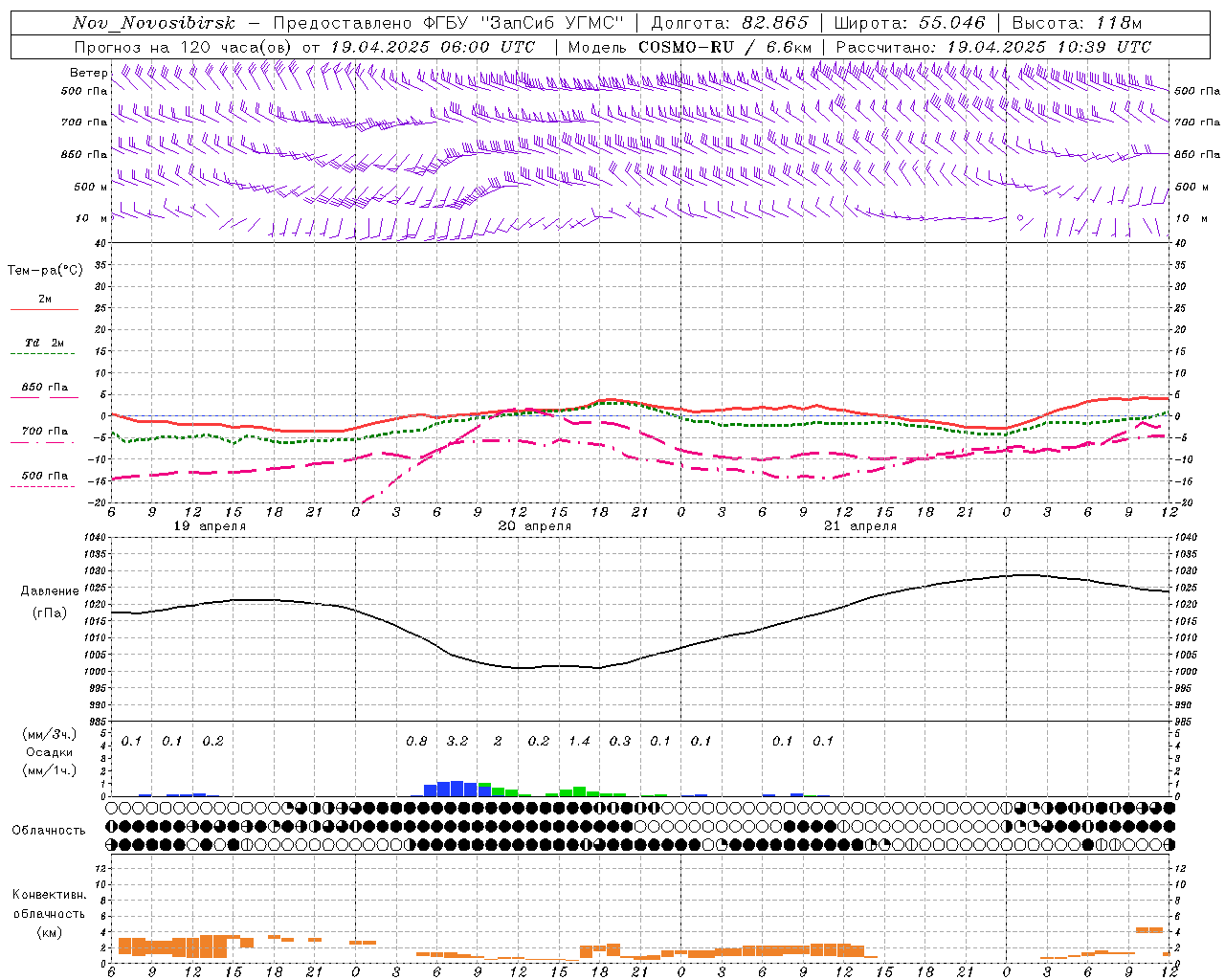The height and width of the screenshot is (980, 1225).
Task: Click the '21 апреля' date label
Action: (860, 526)
